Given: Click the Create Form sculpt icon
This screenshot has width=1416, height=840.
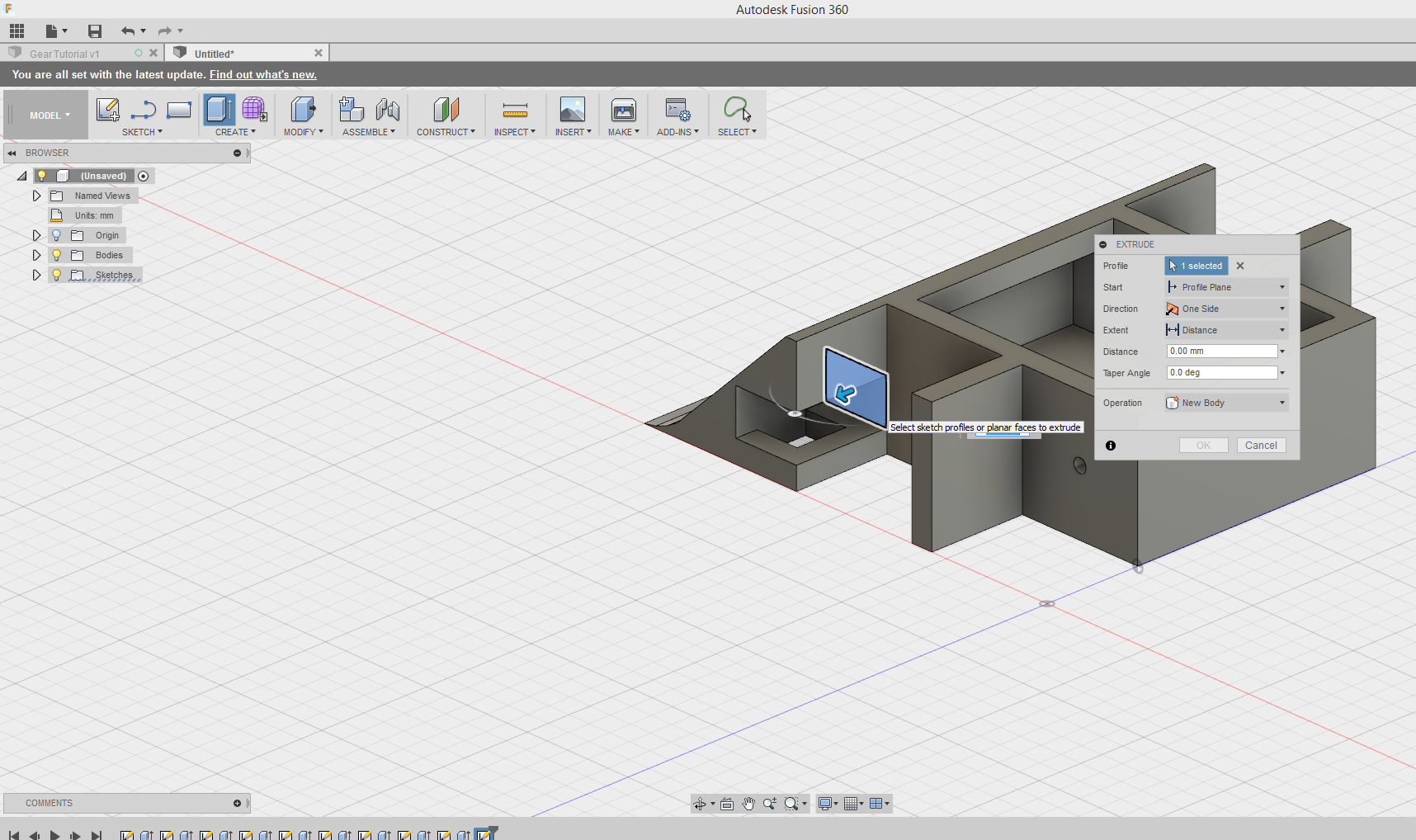Looking at the screenshot, I should click(254, 110).
